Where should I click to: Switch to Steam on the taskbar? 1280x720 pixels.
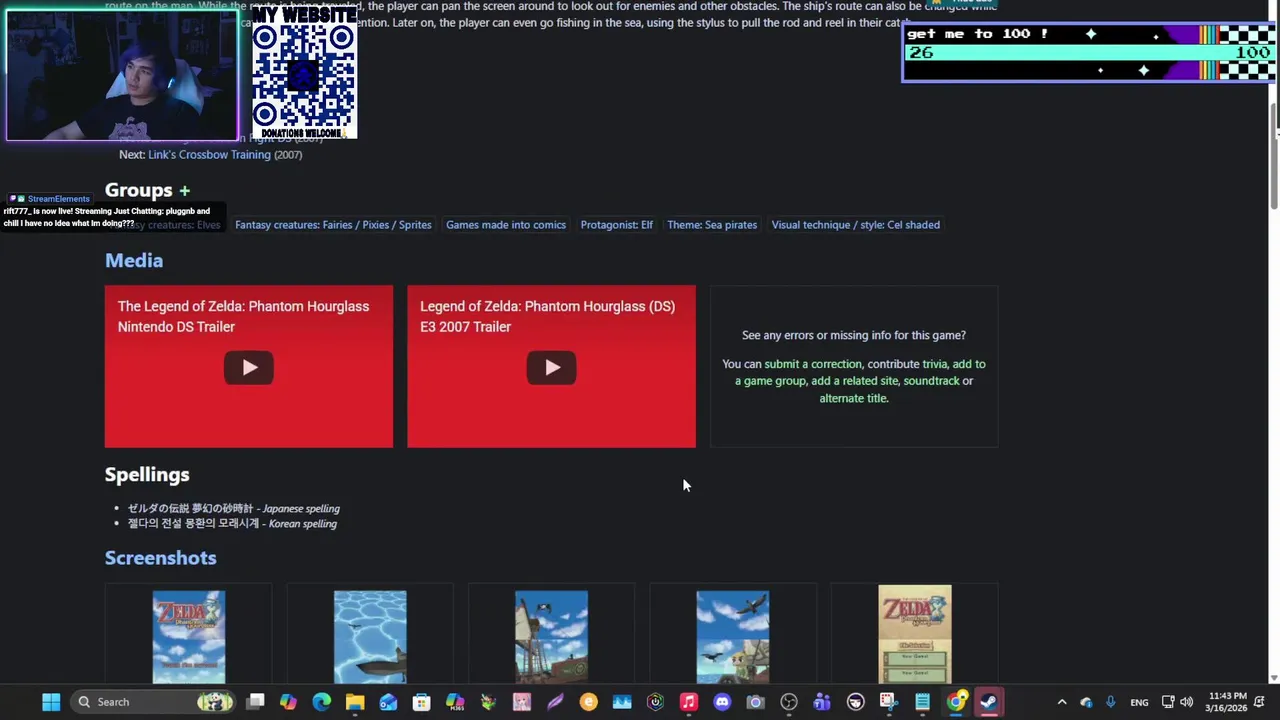[989, 702]
